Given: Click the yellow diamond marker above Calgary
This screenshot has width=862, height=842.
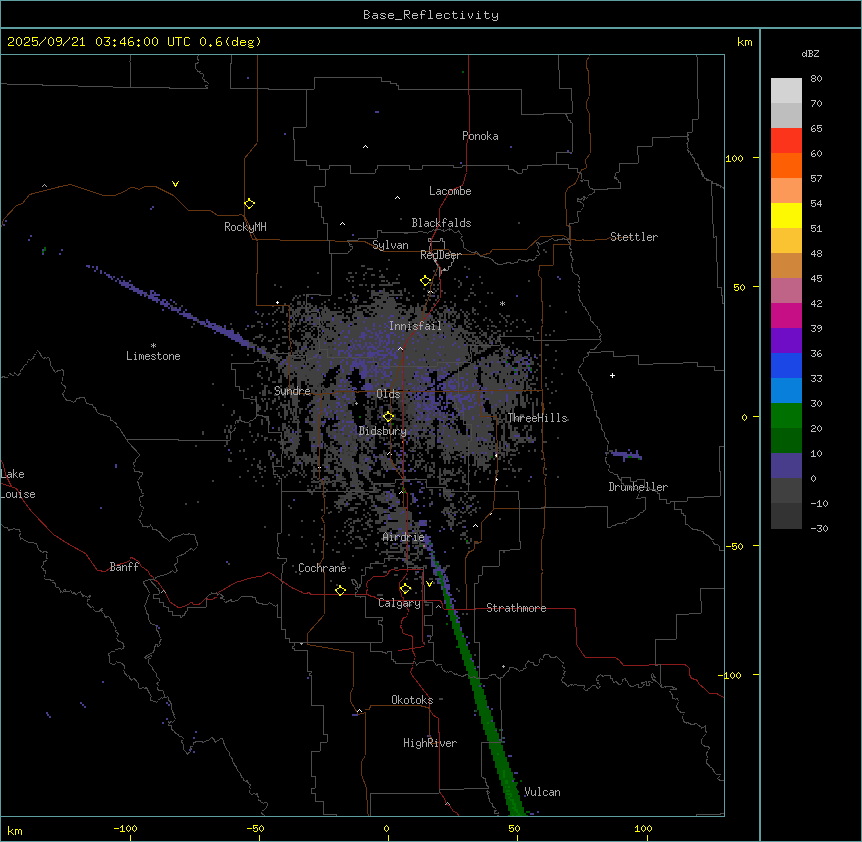Looking at the screenshot, I should [405, 588].
